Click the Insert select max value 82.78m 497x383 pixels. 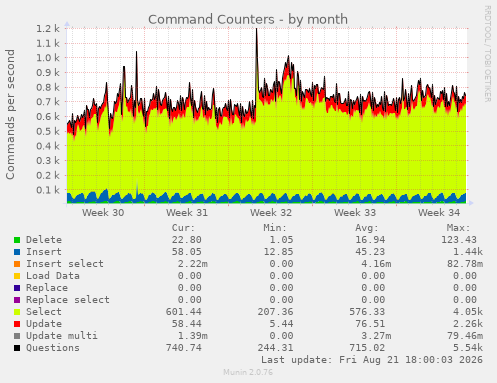pyautogui.click(x=465, y=264)
